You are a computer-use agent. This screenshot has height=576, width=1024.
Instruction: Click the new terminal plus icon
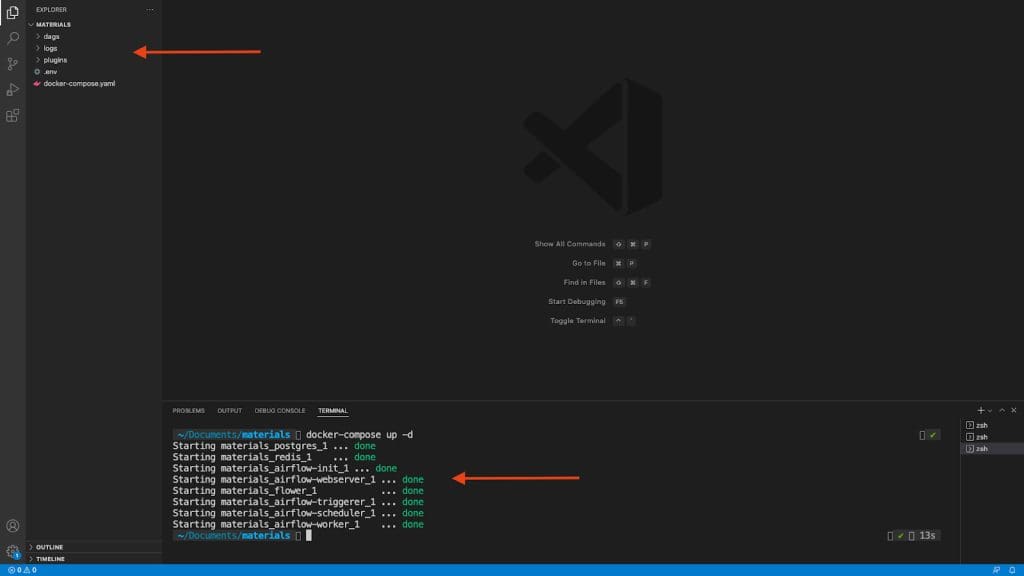point(981,411)
